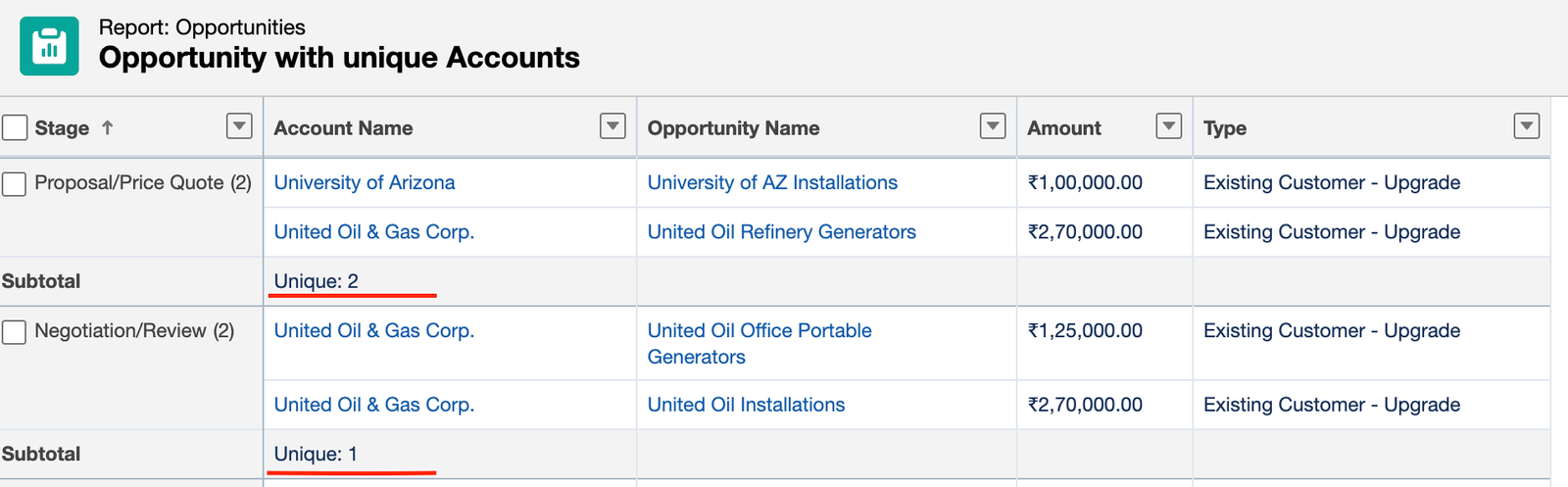The width and height of the screenshot is (1568, 487).
Task: Open University of AZ Installations opportunity
Action: coord(772,182)
